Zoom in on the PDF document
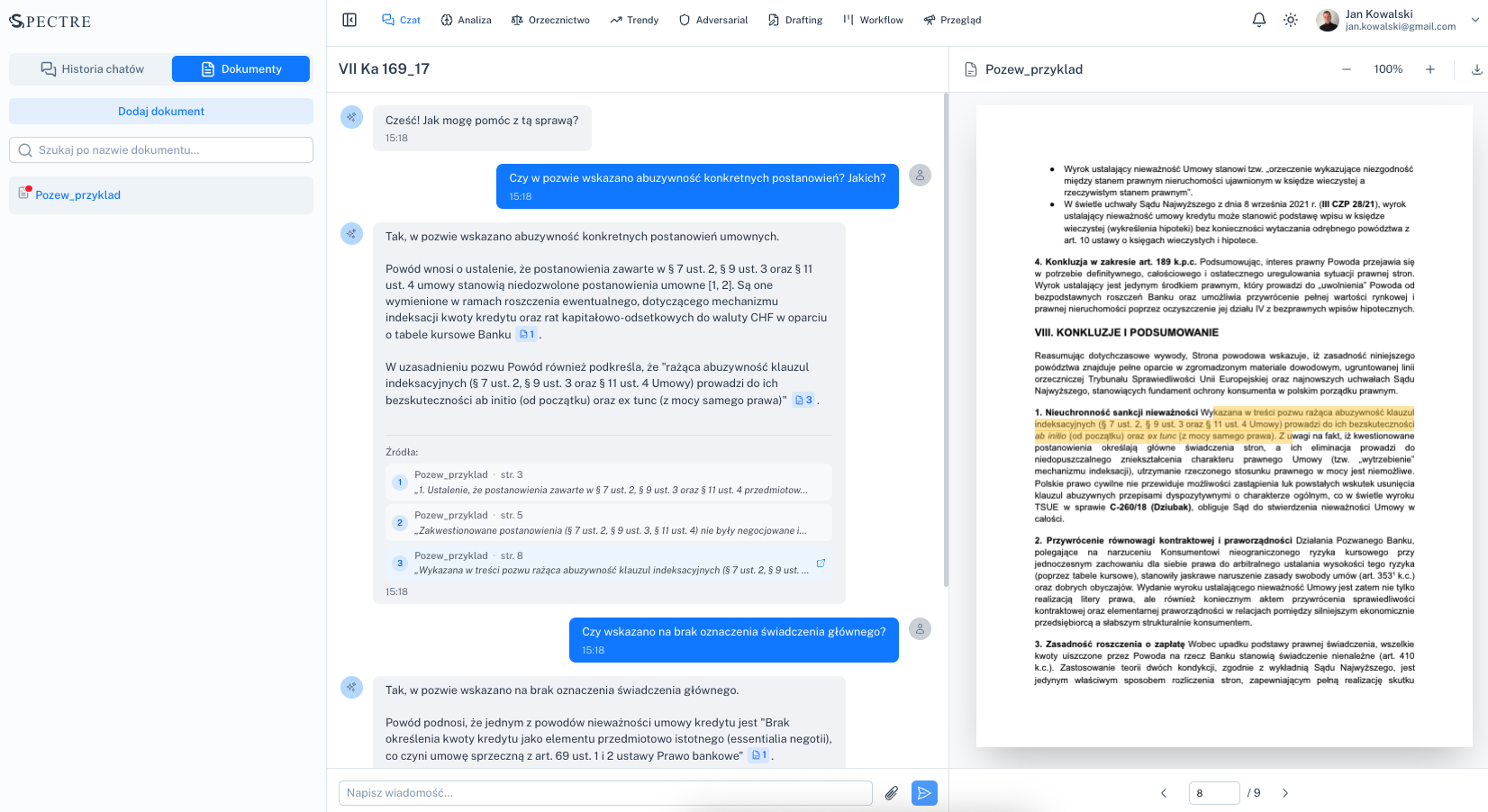Screen dimensions: 1488x812 click(1430, 68)
